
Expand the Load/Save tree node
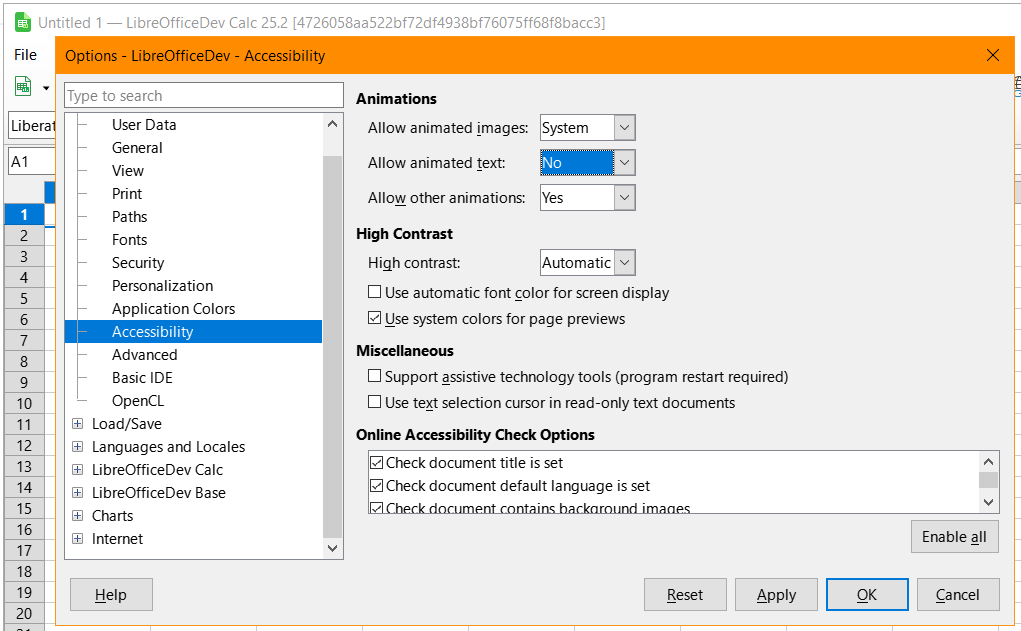pyautogui.click(x=77, y=424)
